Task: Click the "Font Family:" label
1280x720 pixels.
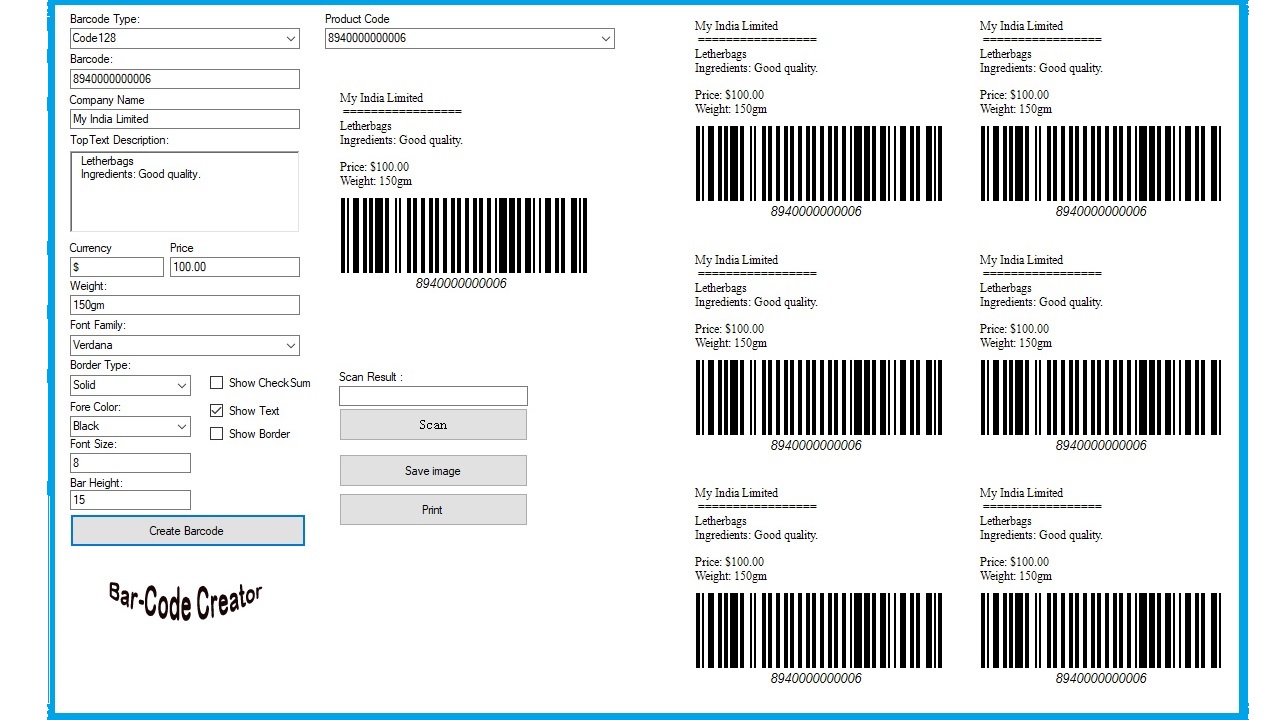Action: [x=98, y=325]
